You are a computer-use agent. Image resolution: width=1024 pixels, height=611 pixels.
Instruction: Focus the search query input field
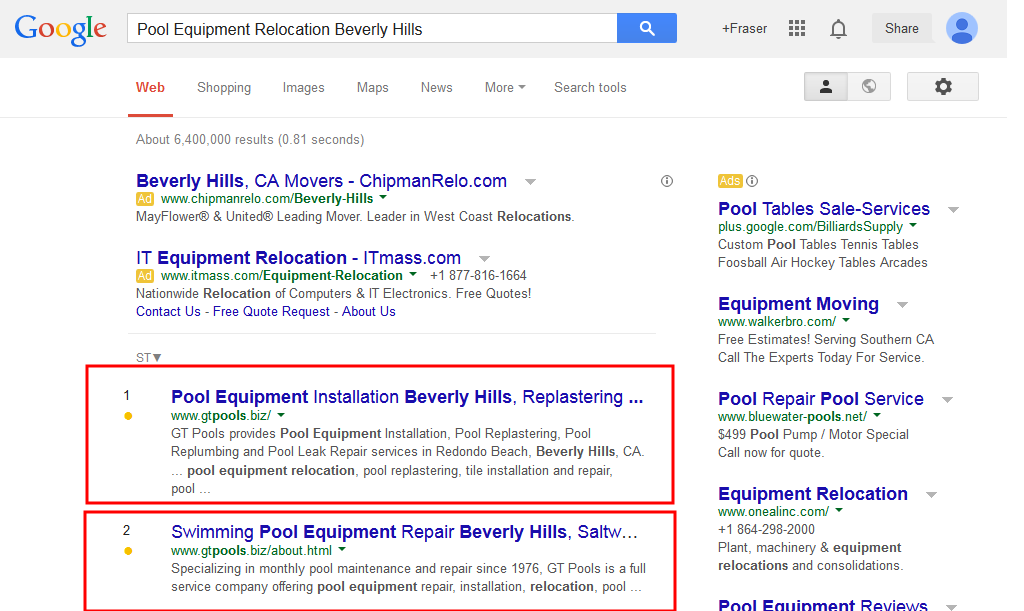coord(372,29)
